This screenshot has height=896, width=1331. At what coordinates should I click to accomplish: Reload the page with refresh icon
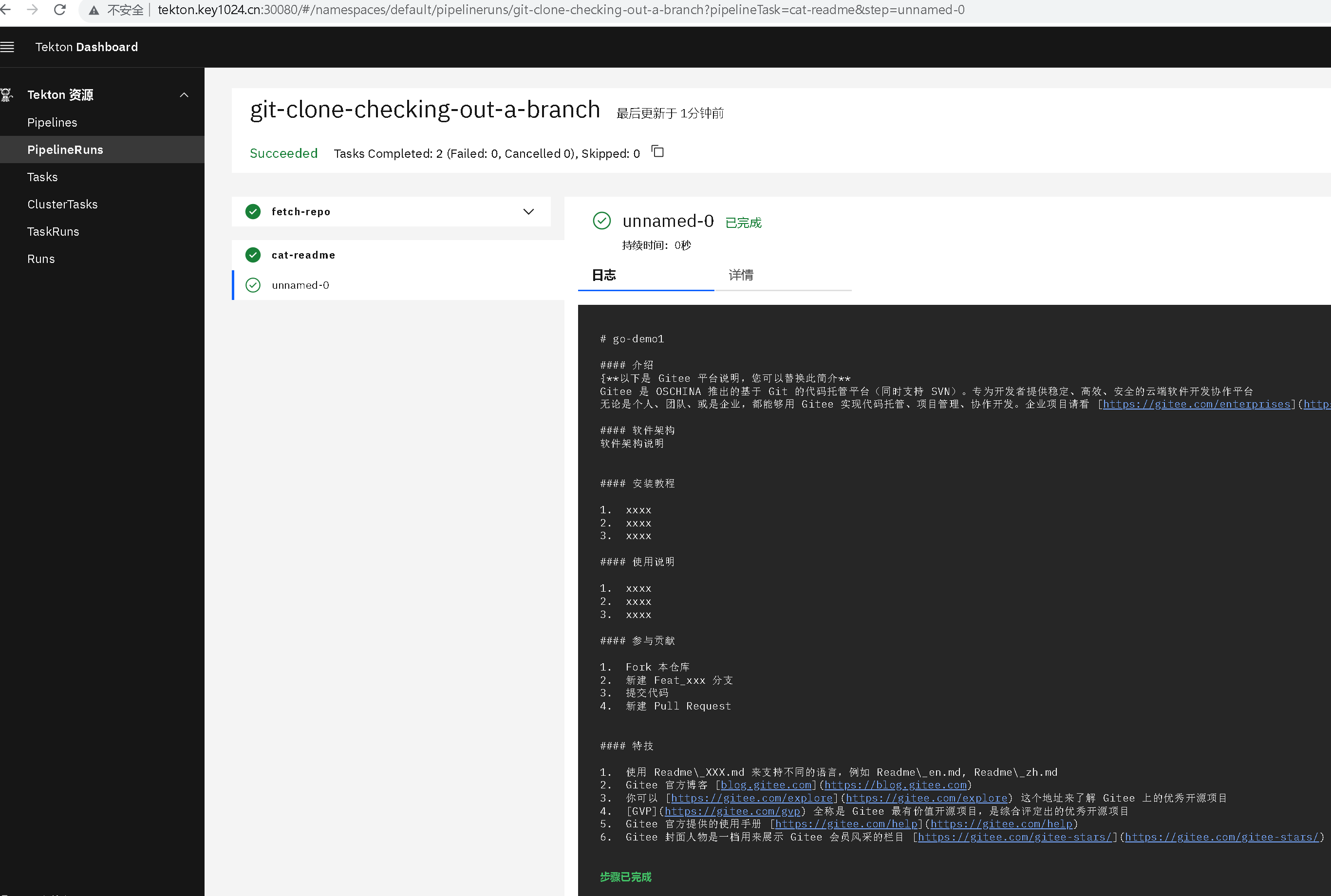click(x=60, y=10)
